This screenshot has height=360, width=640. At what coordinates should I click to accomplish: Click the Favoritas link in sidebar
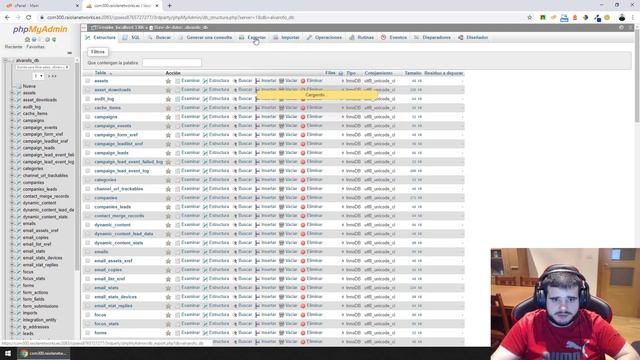point(36,47)
